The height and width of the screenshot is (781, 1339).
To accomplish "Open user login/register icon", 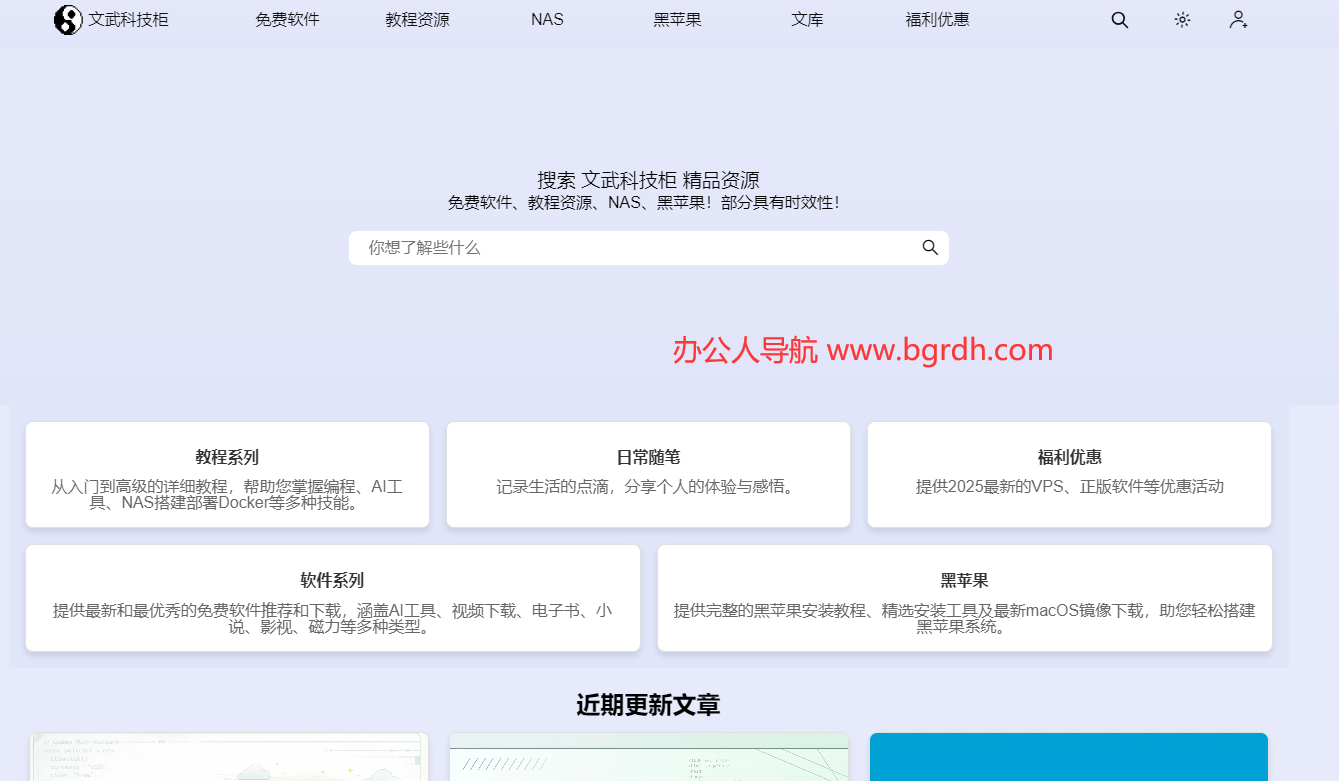I will [1239, 19].
